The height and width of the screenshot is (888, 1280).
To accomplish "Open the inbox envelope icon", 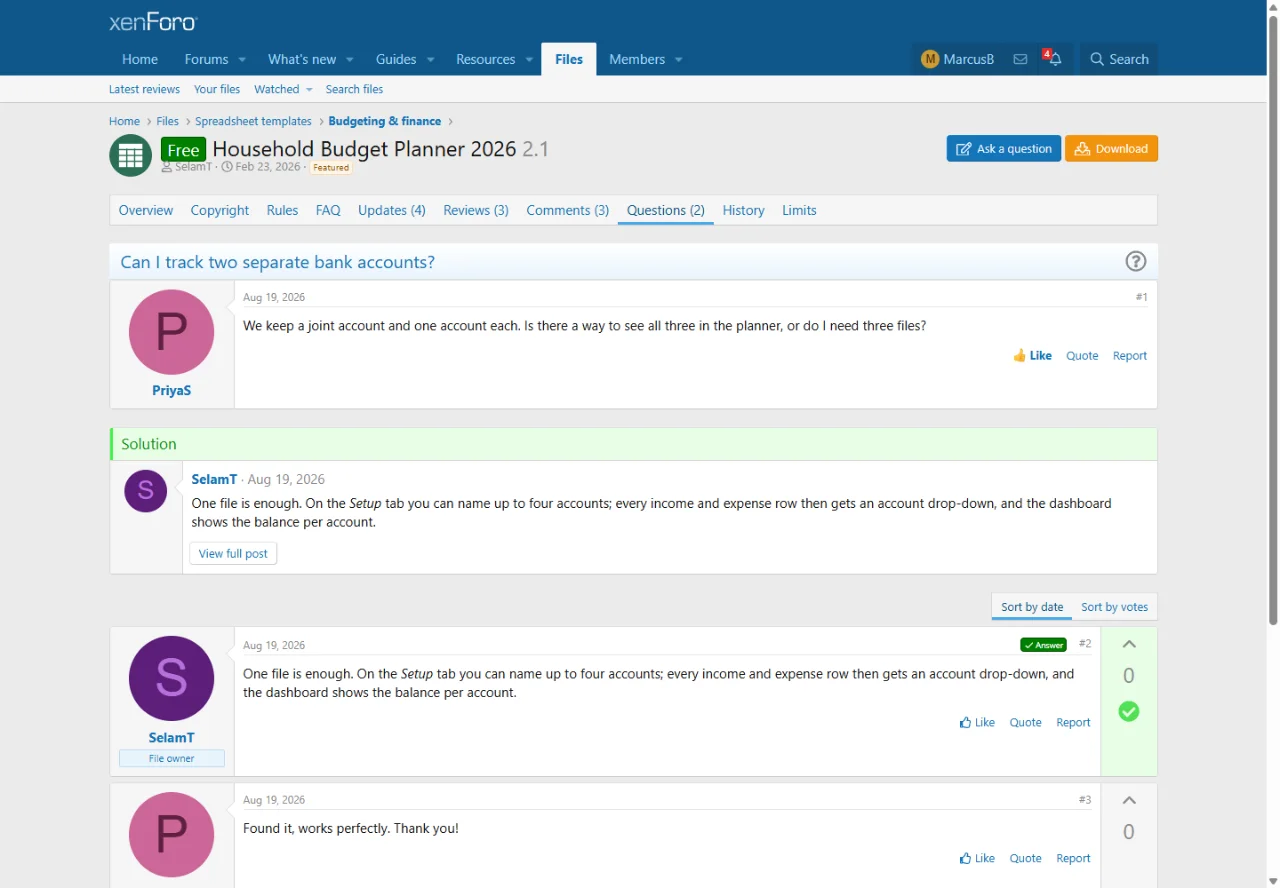I will click(x=1020, y=59).
